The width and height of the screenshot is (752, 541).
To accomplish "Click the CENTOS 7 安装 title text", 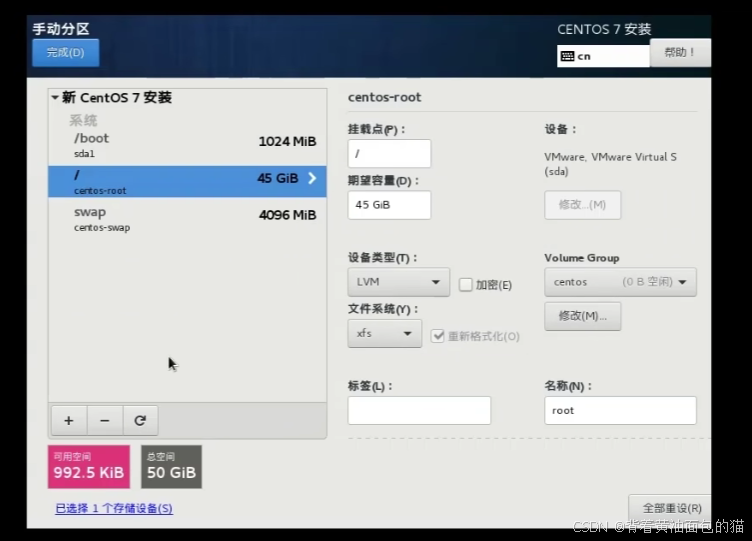I will [x=604, y=29].
